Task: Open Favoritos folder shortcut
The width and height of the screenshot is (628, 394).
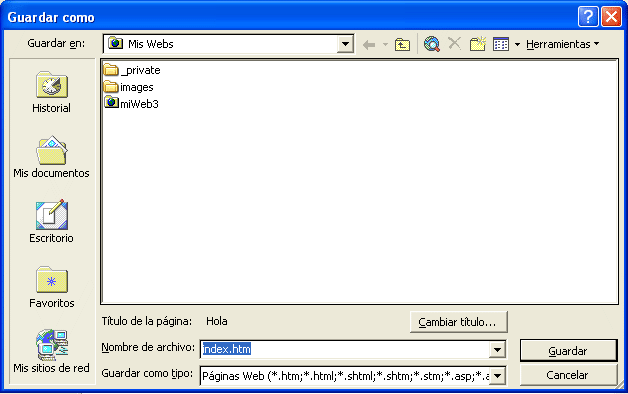Action: click(x=52, y=287)
